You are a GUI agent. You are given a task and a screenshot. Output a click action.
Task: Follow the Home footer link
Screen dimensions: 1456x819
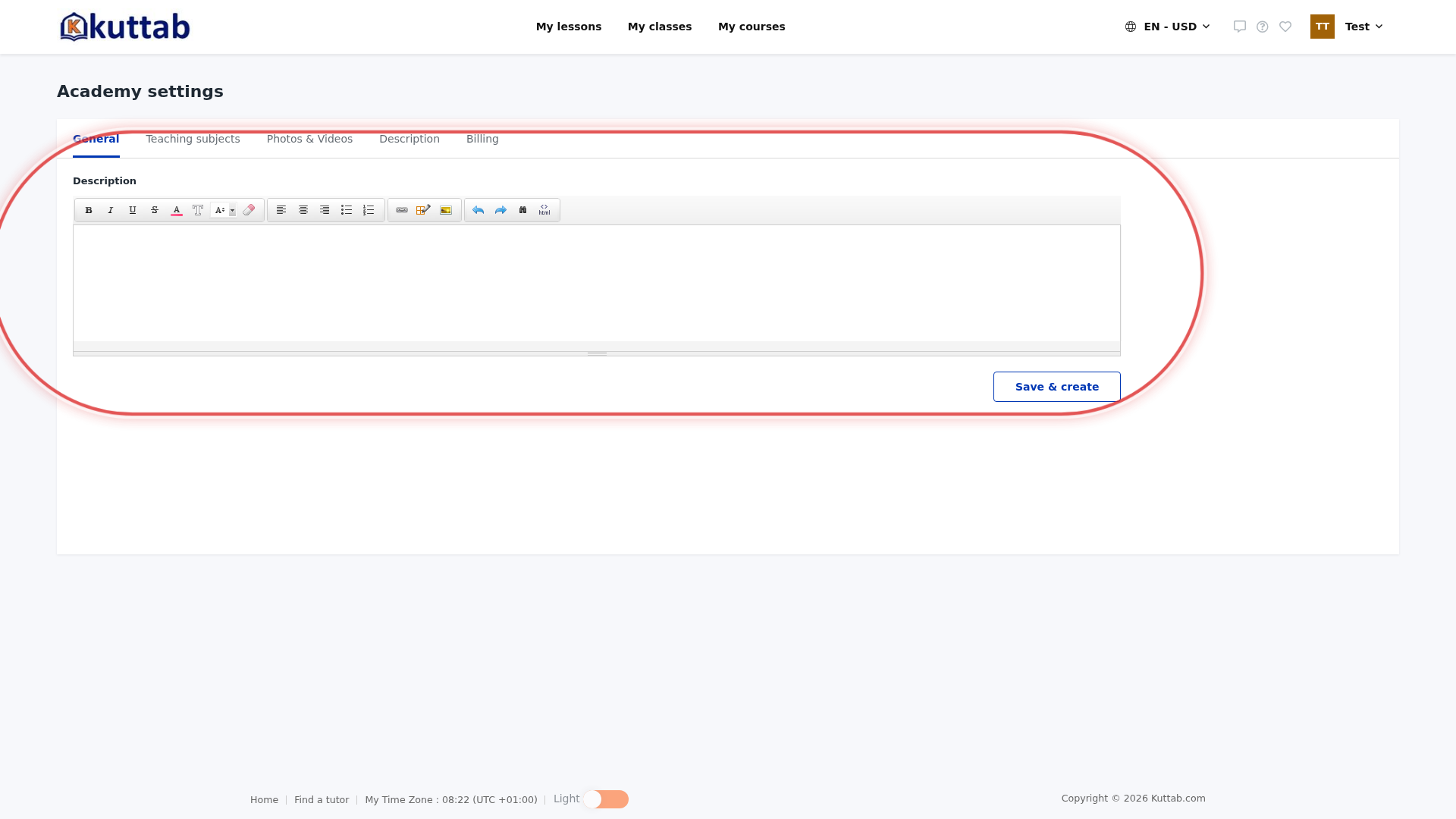(x=264, y=800)
